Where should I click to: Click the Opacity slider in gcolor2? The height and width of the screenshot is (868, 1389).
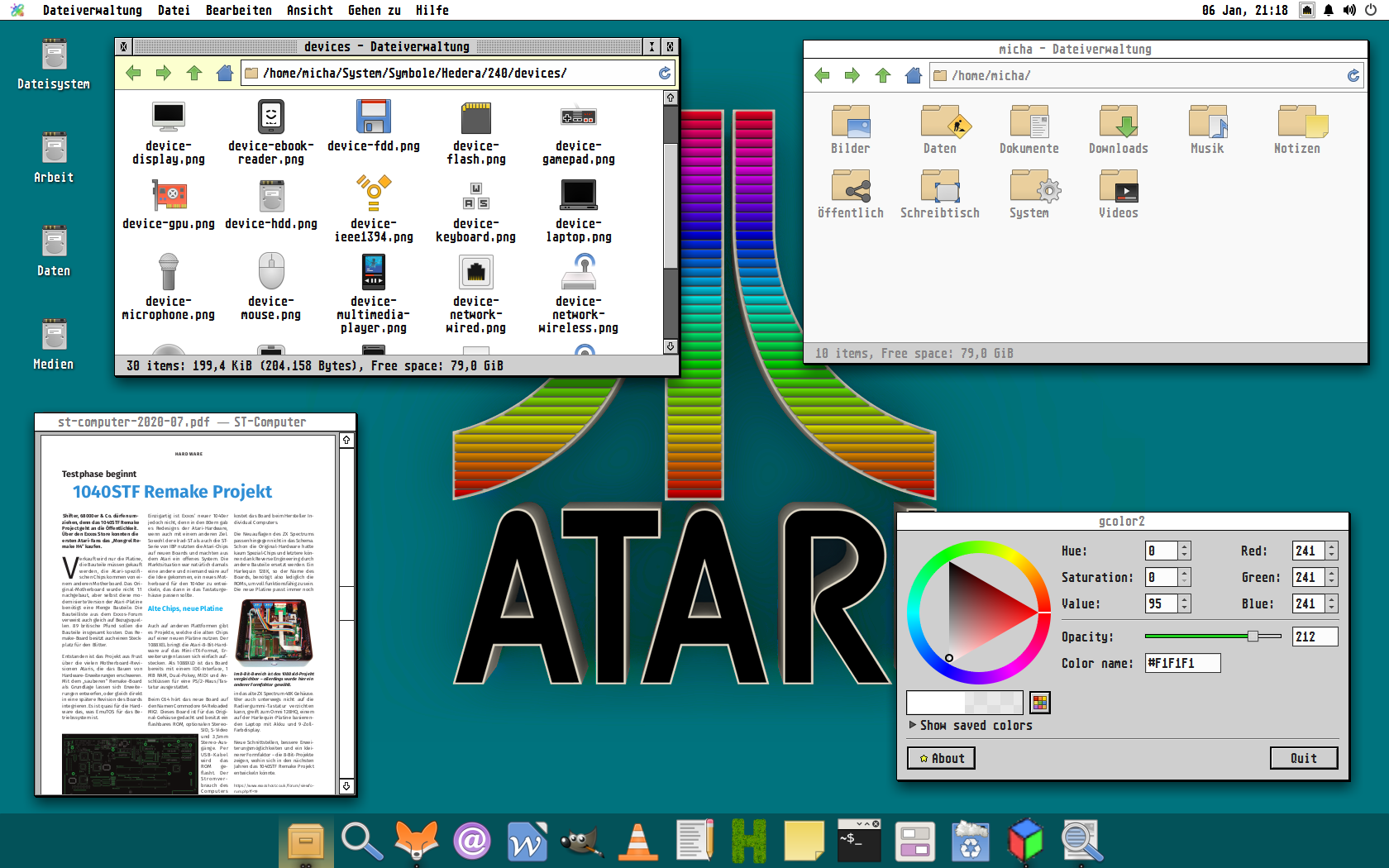(1213, 636)
